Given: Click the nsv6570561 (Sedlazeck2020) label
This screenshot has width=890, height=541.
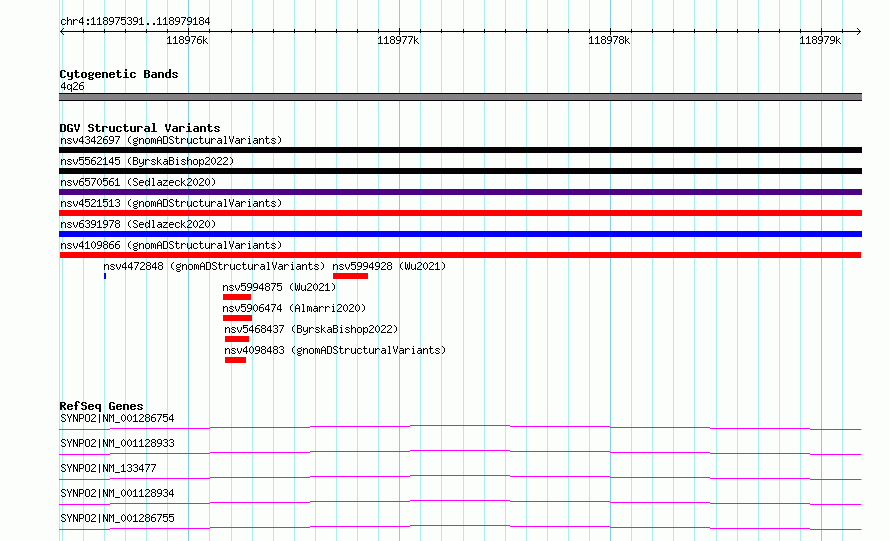Looking at the screenshot, I should 138,182.
